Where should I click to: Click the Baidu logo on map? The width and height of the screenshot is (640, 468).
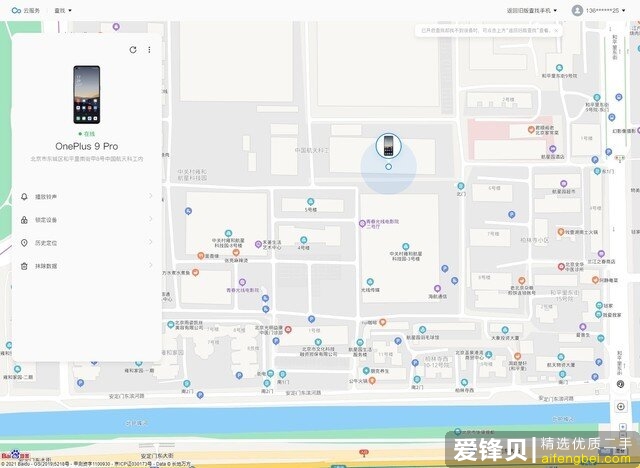[14, 455]
